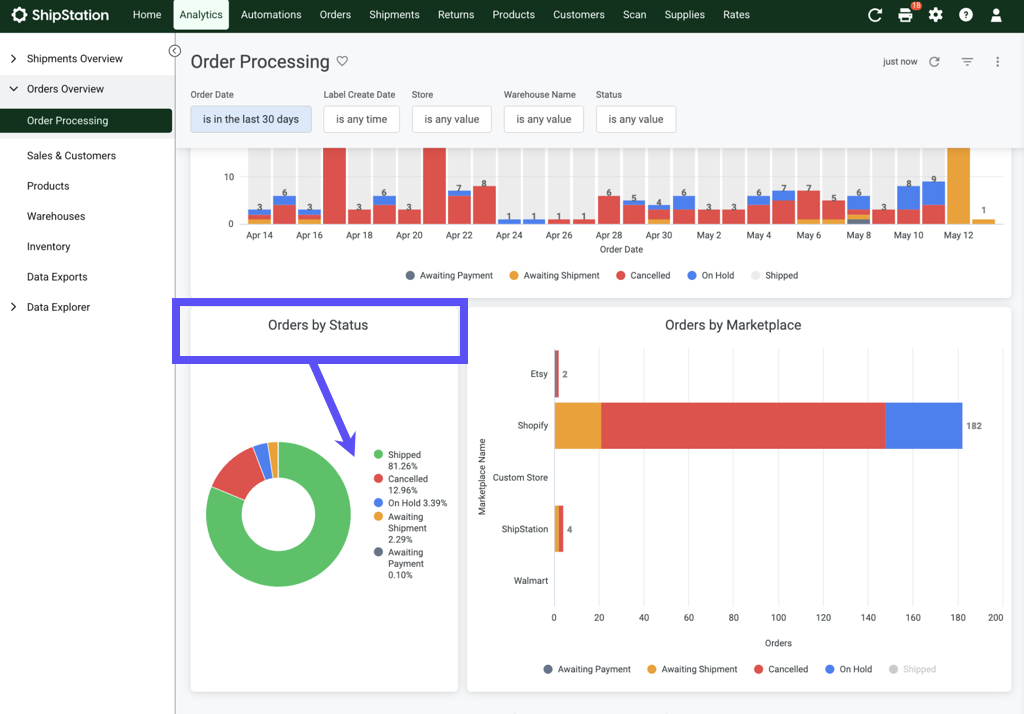Open Inventory in sidebar
Screen dimensions: 1024x714
48,246
